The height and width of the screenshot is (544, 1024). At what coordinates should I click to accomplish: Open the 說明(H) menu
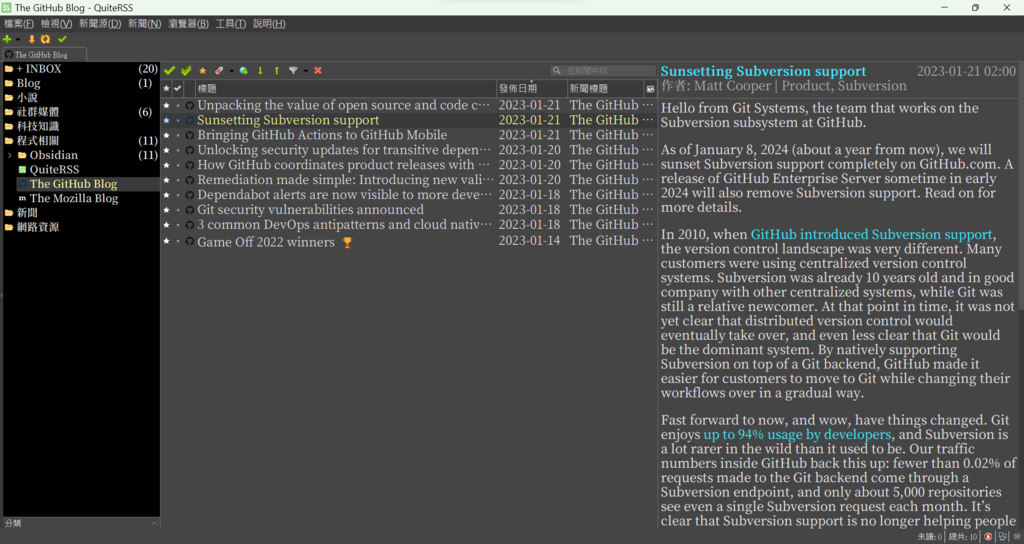(269, 24)
